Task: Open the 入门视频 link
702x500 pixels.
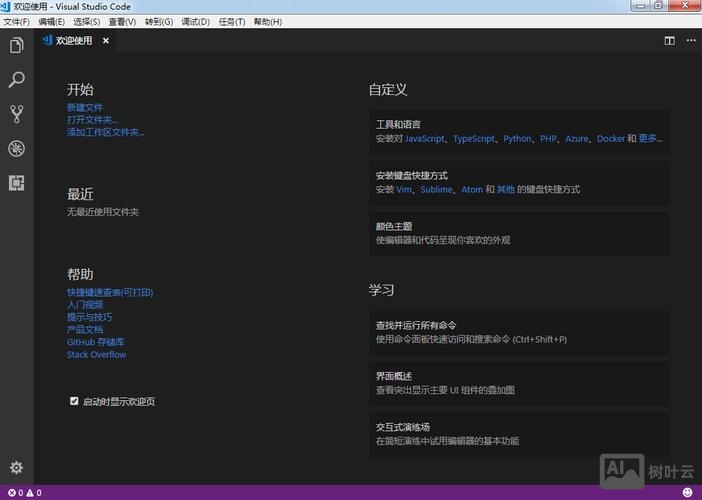Action: coord(85,305)
